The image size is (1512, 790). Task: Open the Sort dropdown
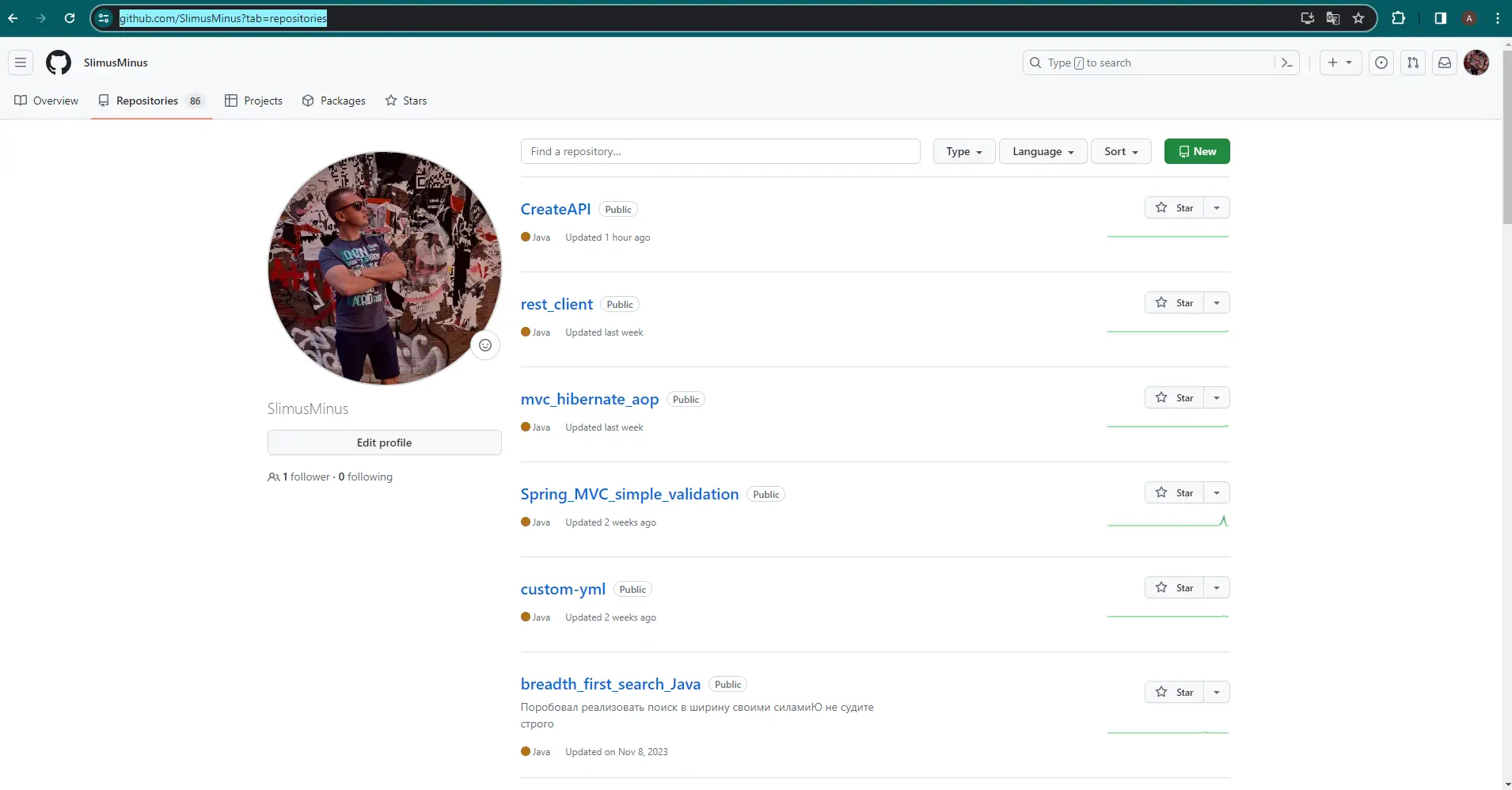[x=1121, y=151]
